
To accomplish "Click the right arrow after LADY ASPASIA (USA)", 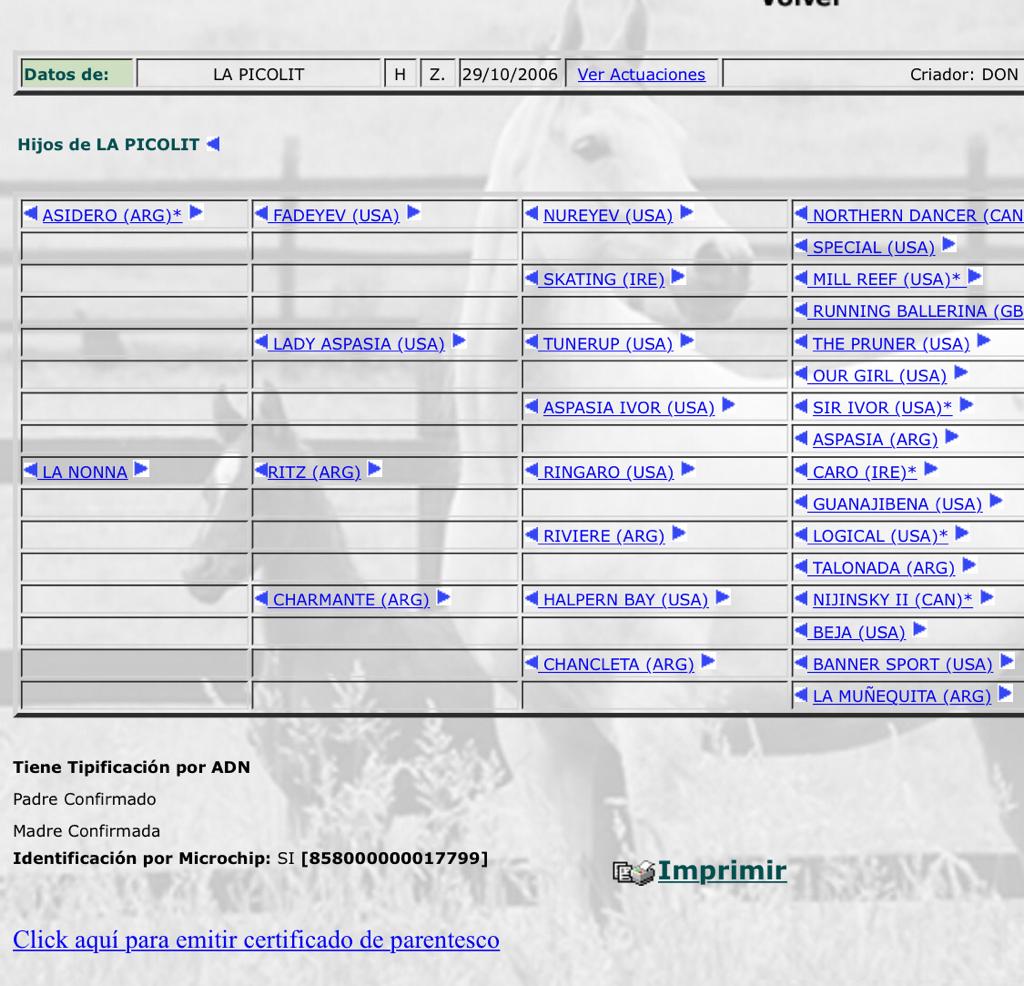I will (459, 341).
